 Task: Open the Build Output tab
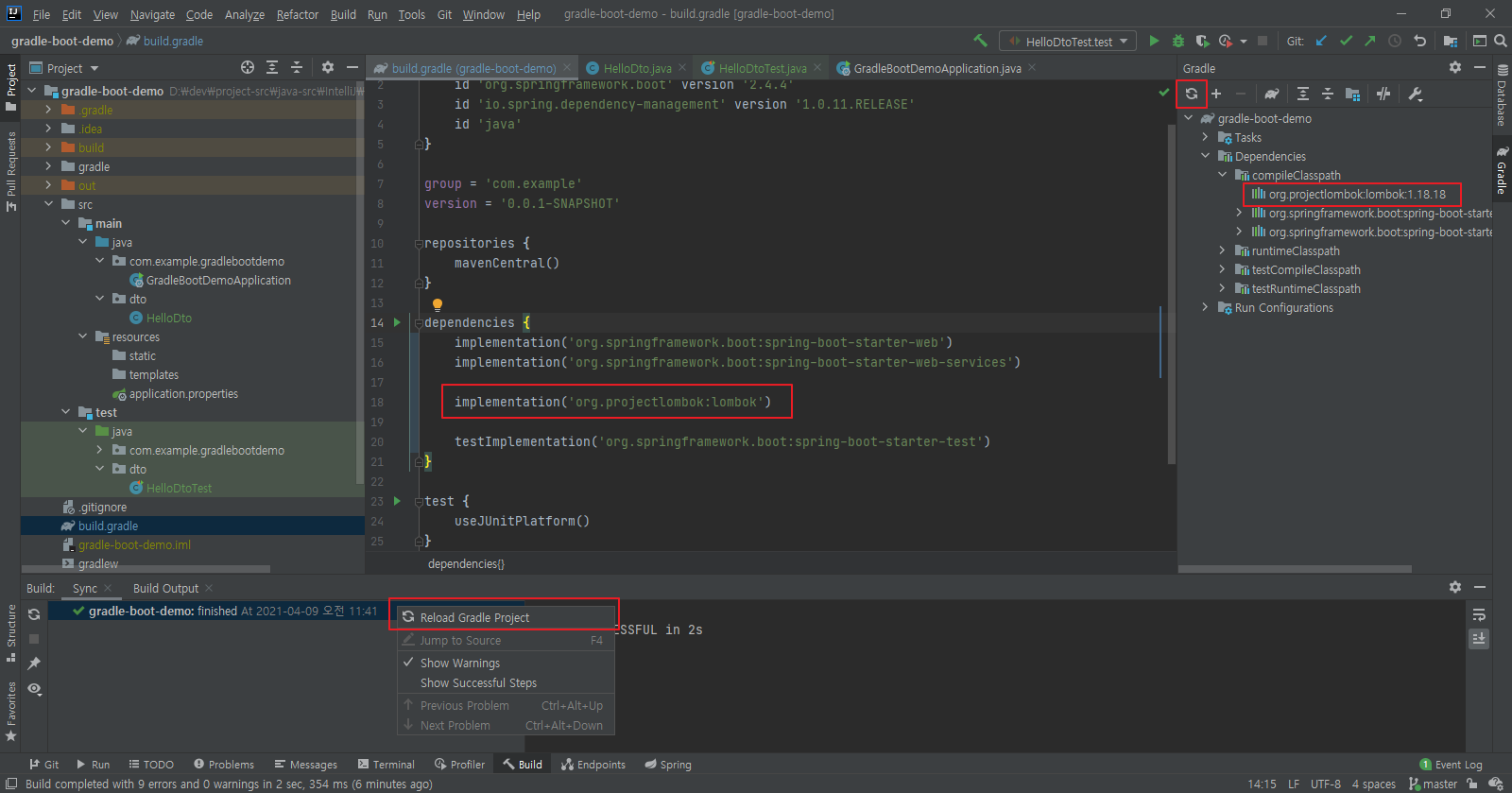tap(165, 588)
